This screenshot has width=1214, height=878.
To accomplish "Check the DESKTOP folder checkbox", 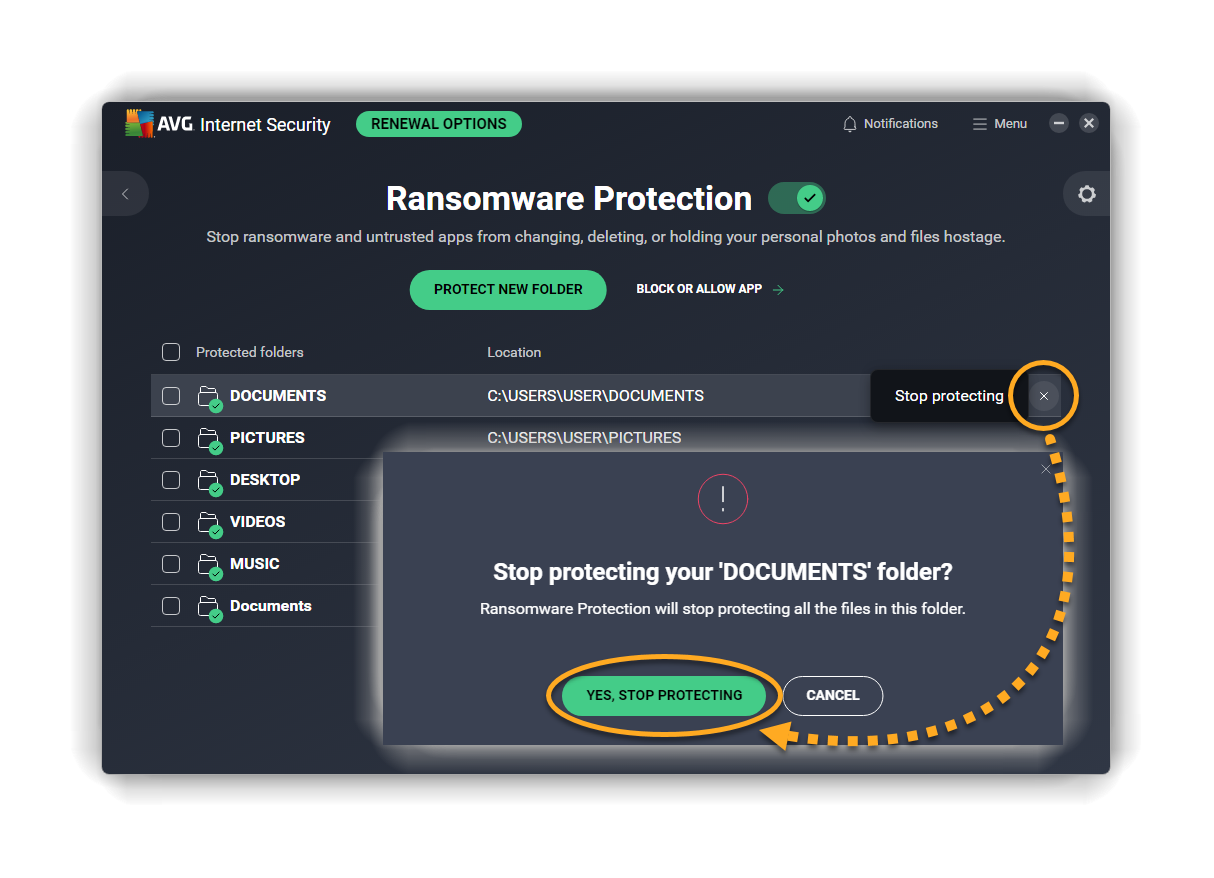I will (x=171, y=480).
